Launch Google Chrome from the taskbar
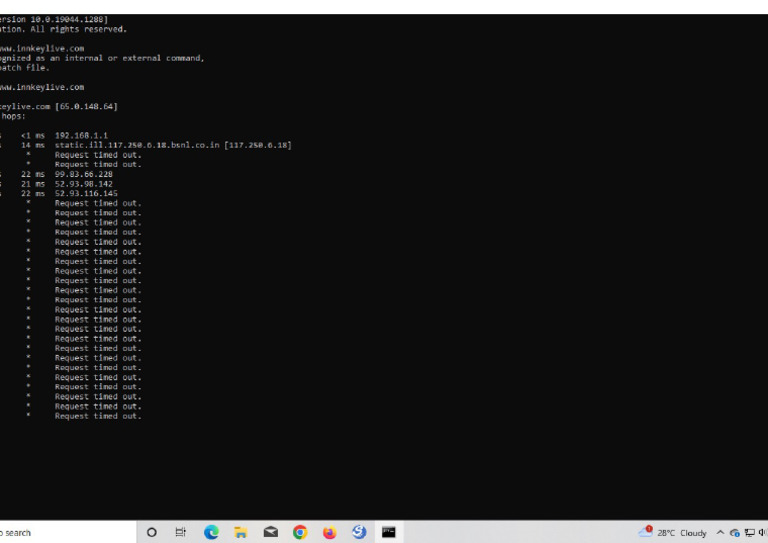This screenshot has height=543, width=768. (300, 532)
